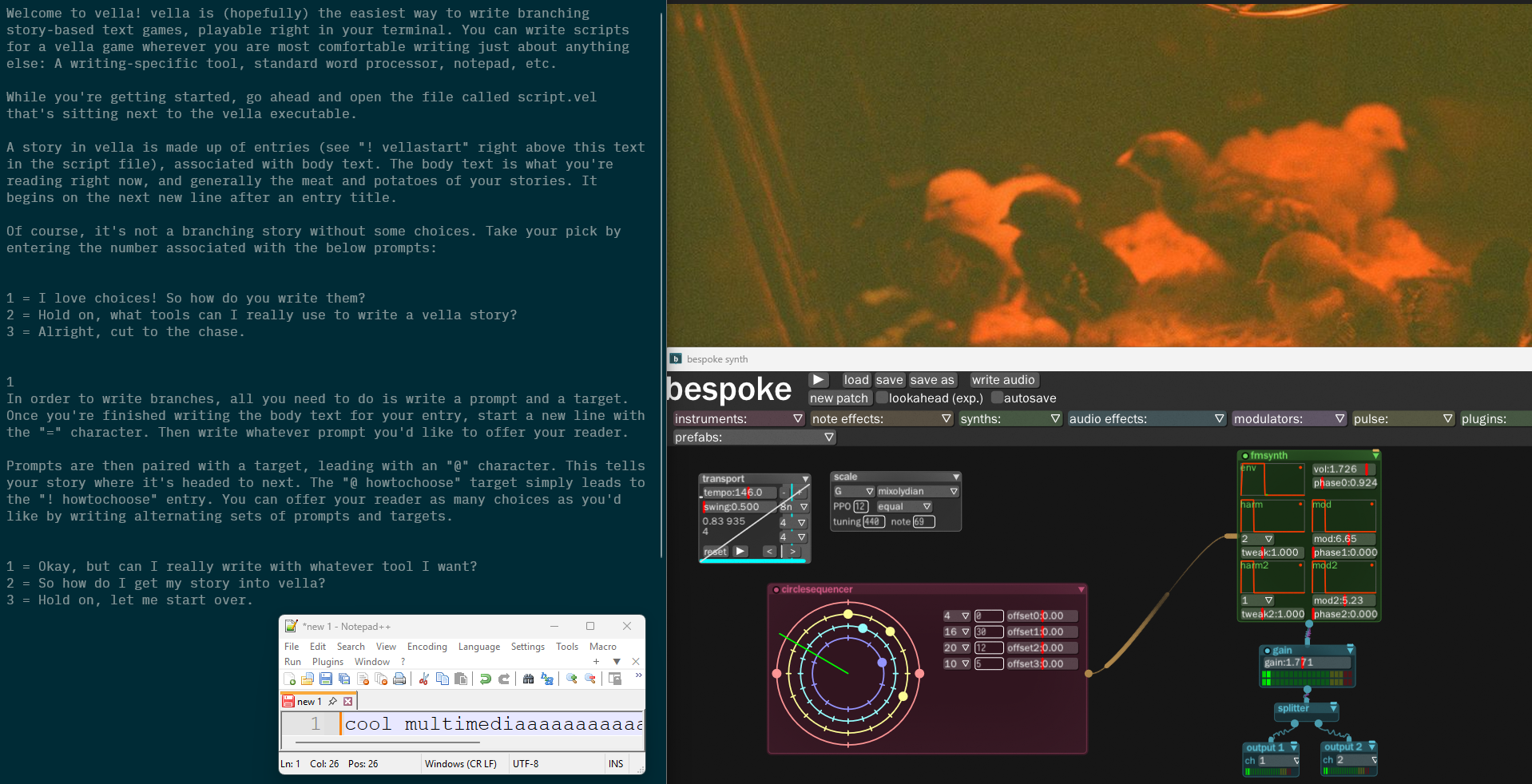Open the synths dropdown in bespoke
This screenshot has width=1532, height=784.
click(1010, 419)
